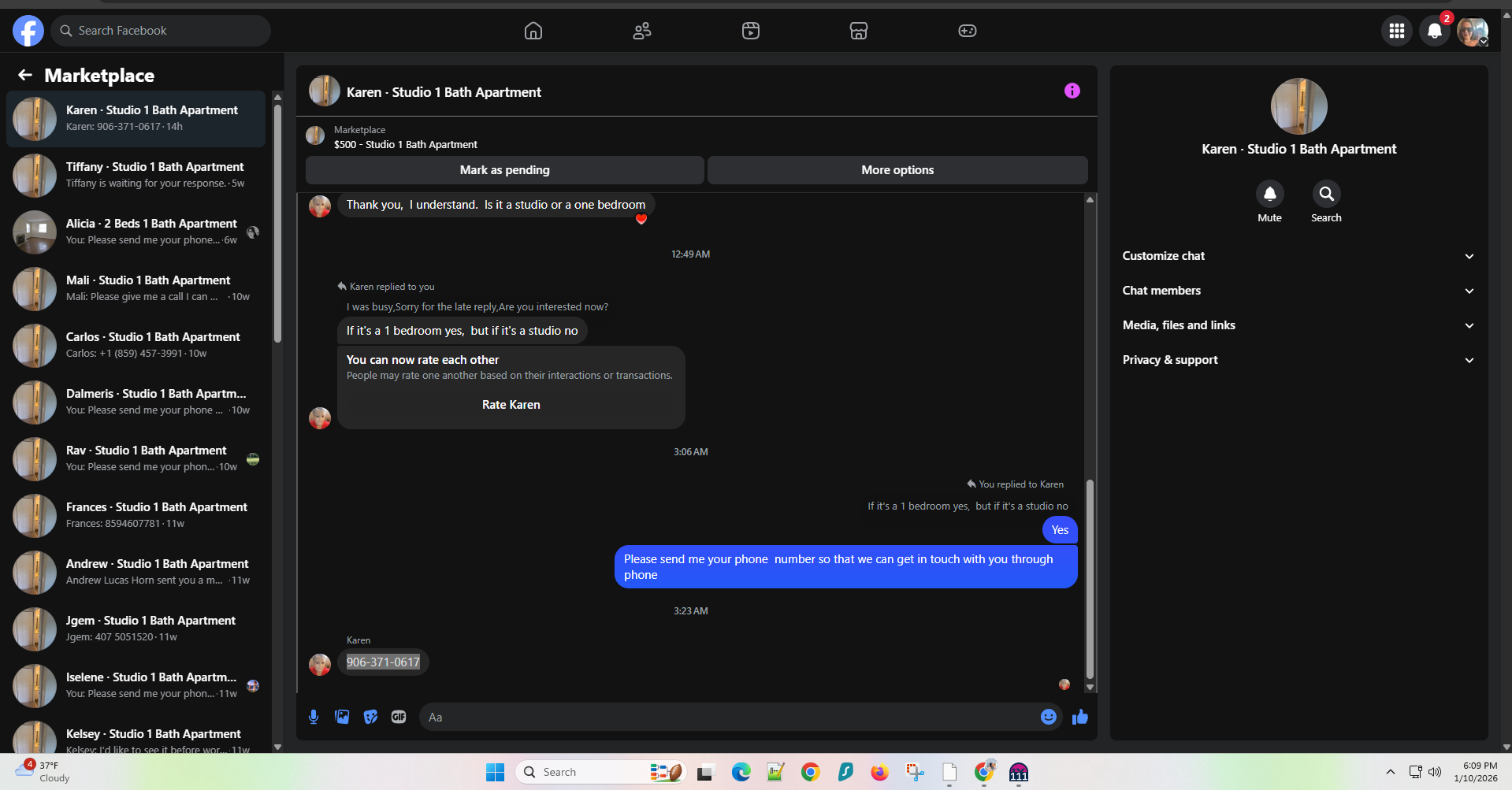Send a thumbs-up like
This screenshot has height=790, width=1512.
[1080, 717]
